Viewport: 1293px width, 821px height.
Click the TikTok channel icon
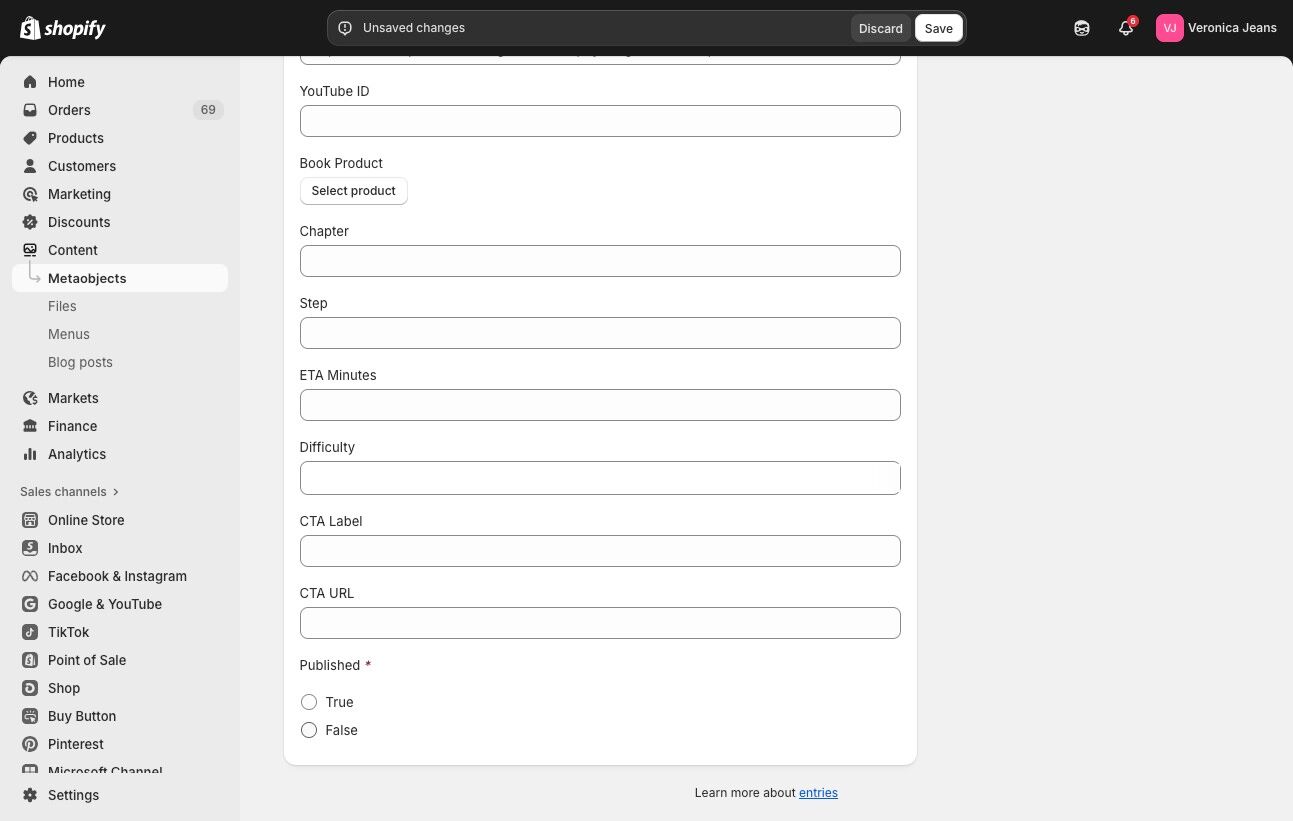(30, 632)
